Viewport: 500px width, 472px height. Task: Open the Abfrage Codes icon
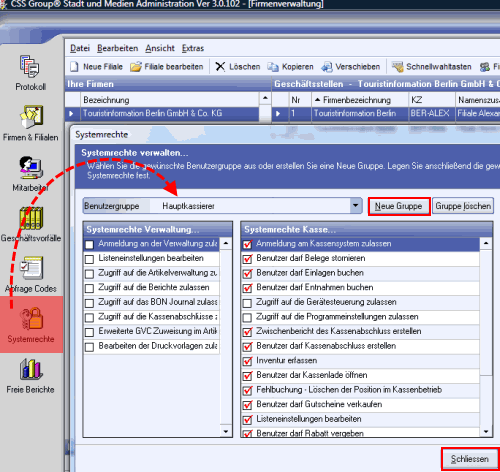[31, 268]
